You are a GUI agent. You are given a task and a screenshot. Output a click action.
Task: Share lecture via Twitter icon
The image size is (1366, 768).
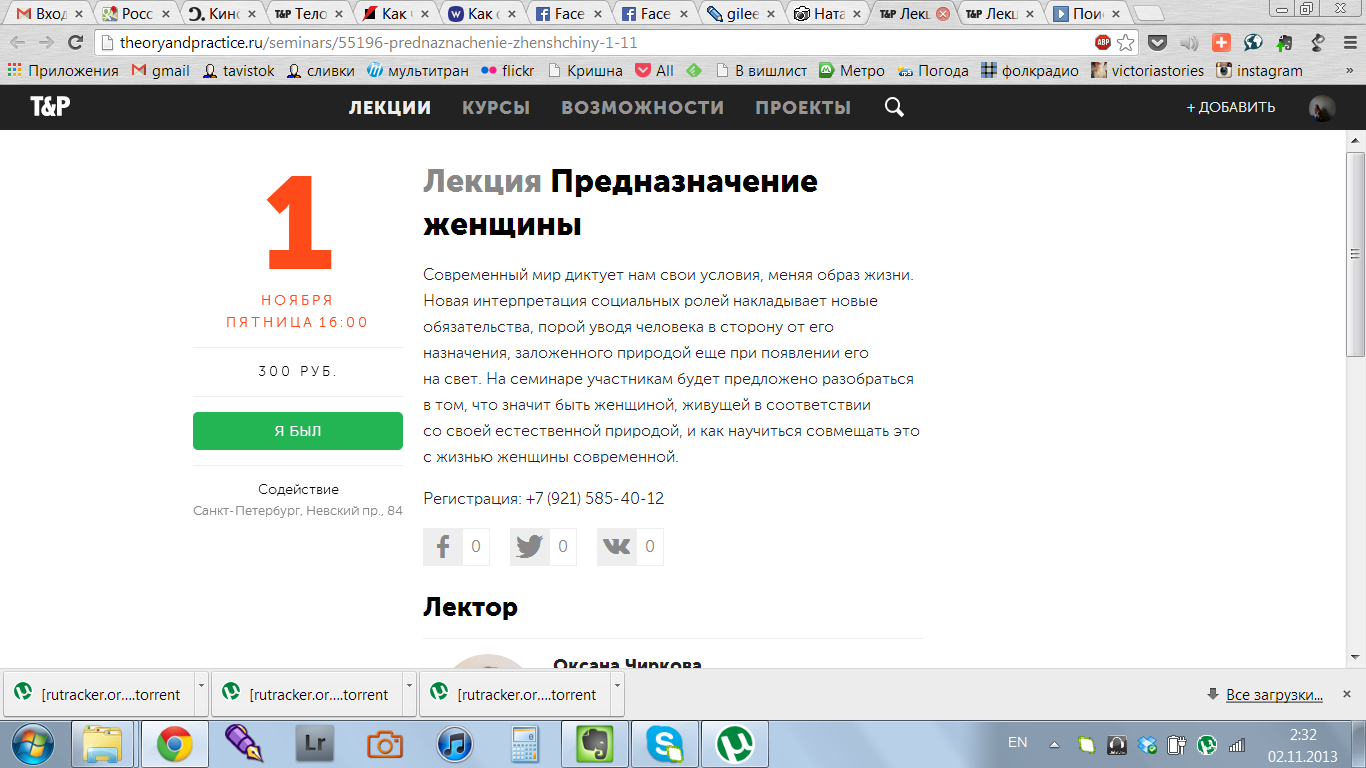pos(529,547)
